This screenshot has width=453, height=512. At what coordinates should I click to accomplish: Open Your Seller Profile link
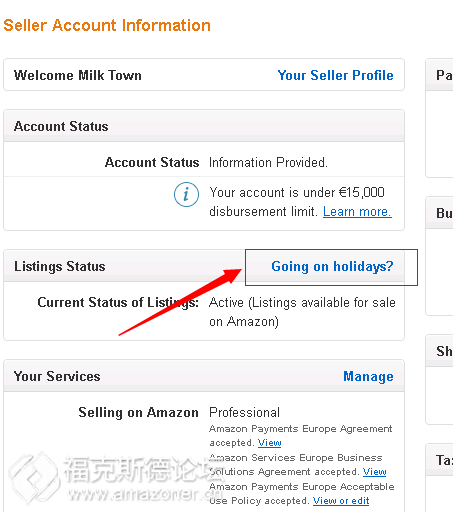(x=335, y=75)
